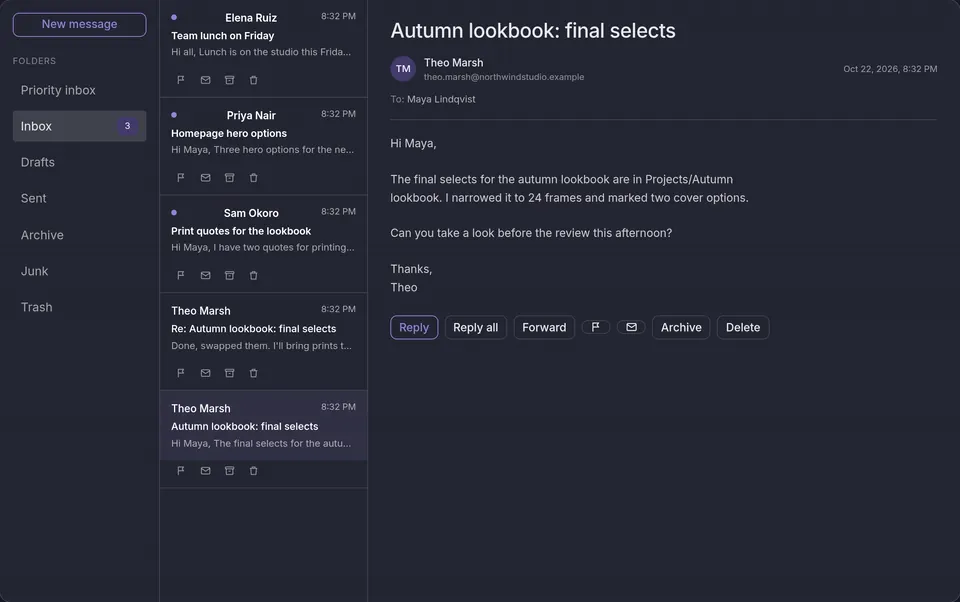Click sender email theo.marsh@northwindstudio.example
The height and width of the screenshot is (602, 960).
[504, 77]
